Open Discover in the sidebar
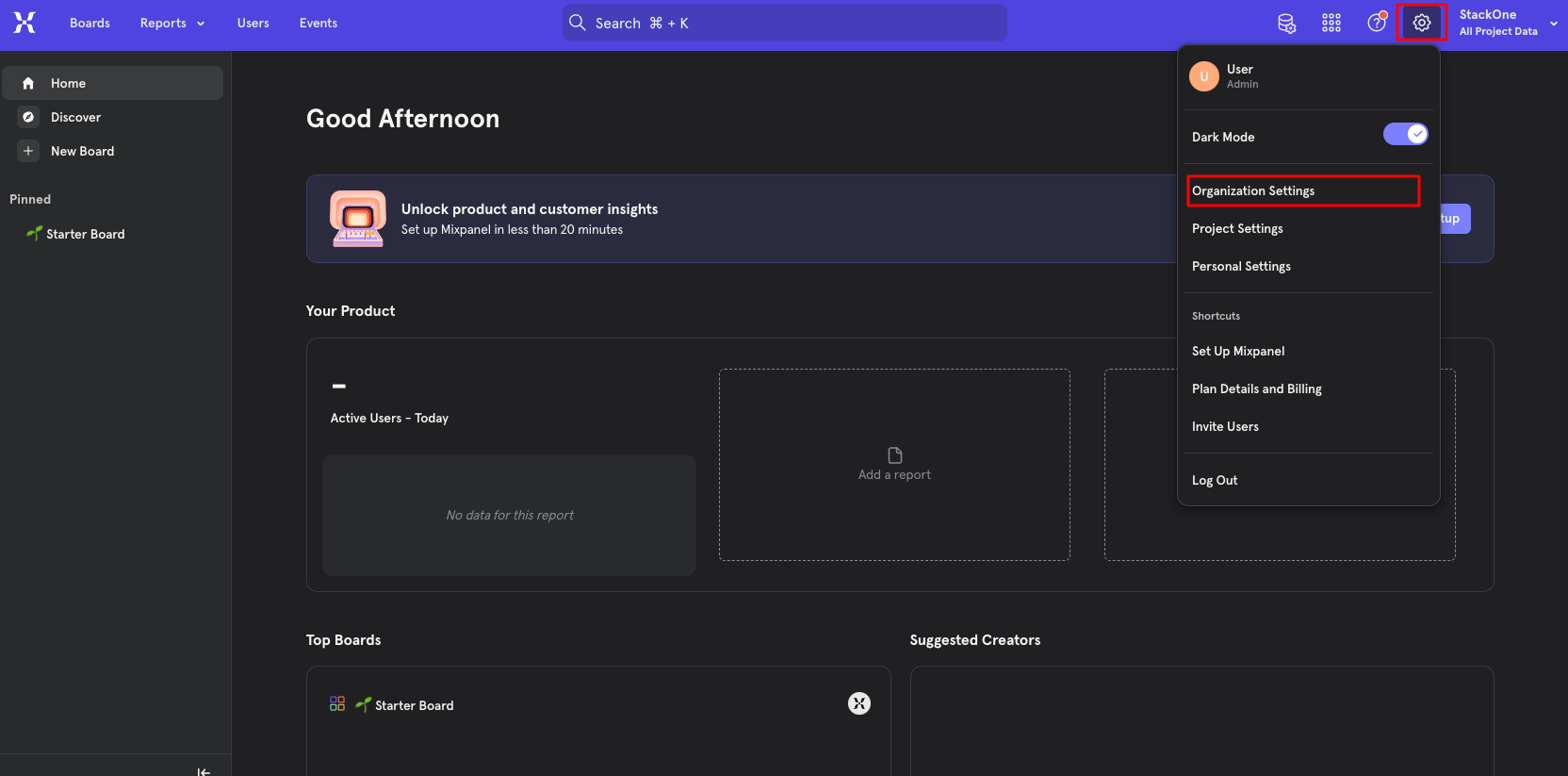The height and width of the screenshot is (776, 1568). click(113, 117)
